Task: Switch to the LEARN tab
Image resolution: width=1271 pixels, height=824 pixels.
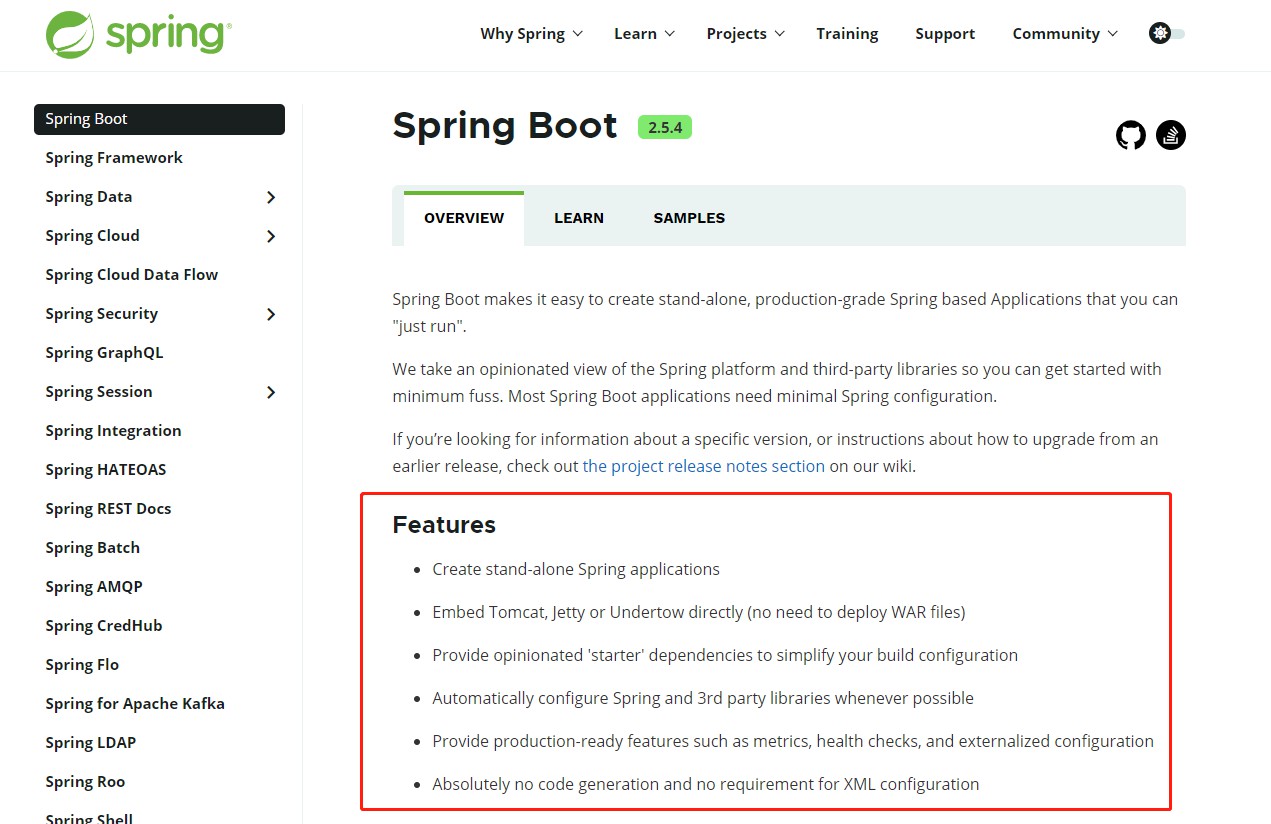Action: (579, 218)
